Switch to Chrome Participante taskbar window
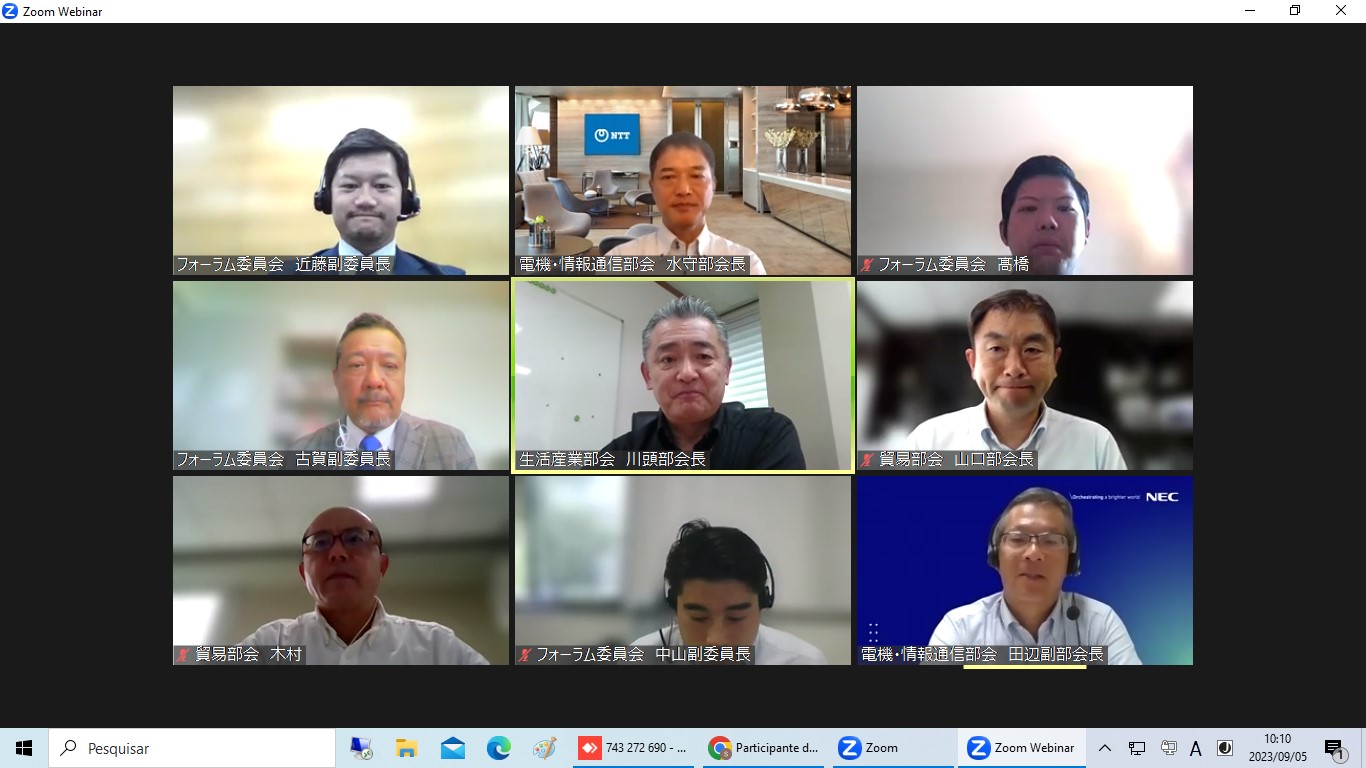Viewport: 1366px width, 768px height. (x=764, y=748)
